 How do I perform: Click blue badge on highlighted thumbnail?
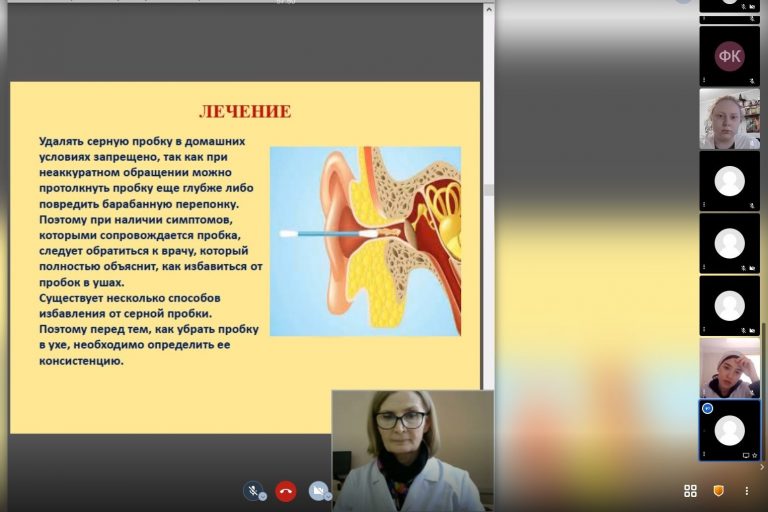[x=707, y=408]
